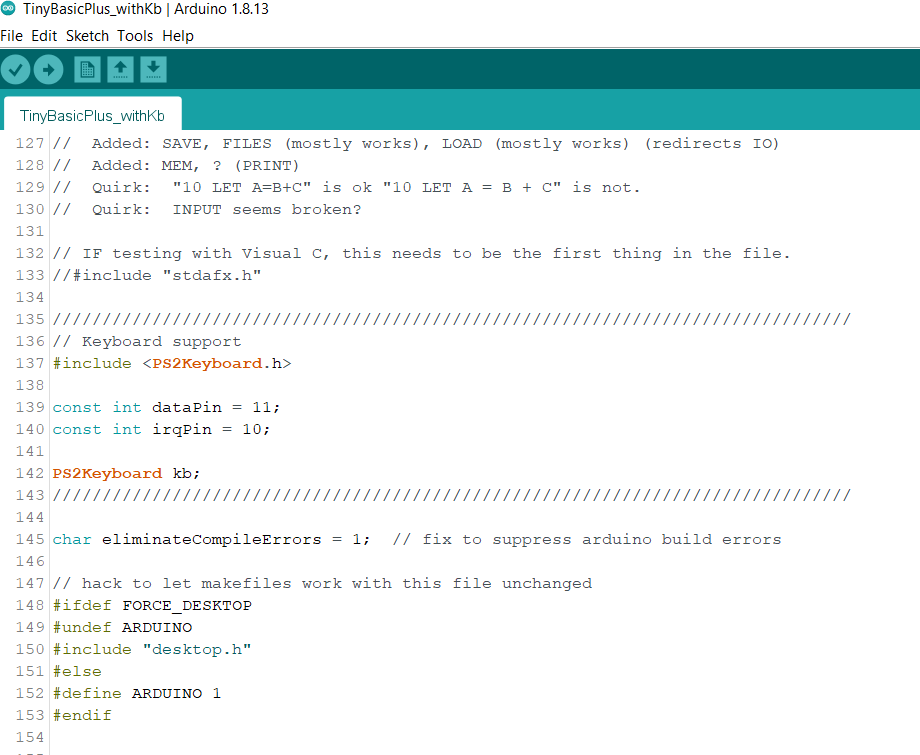
Task: Open the Tools menu
Action: click(x=135, y=35)
